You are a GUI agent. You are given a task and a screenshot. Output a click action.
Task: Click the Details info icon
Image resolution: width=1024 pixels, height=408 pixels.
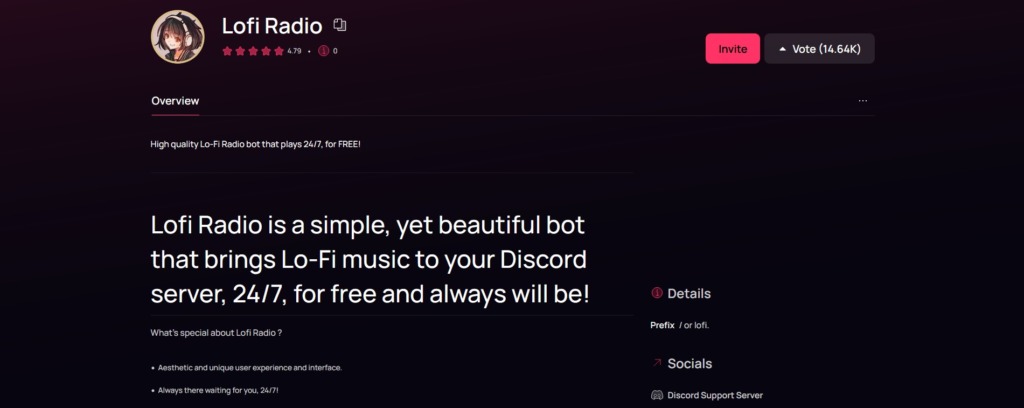pyautogui.click(x=657, y=293)
